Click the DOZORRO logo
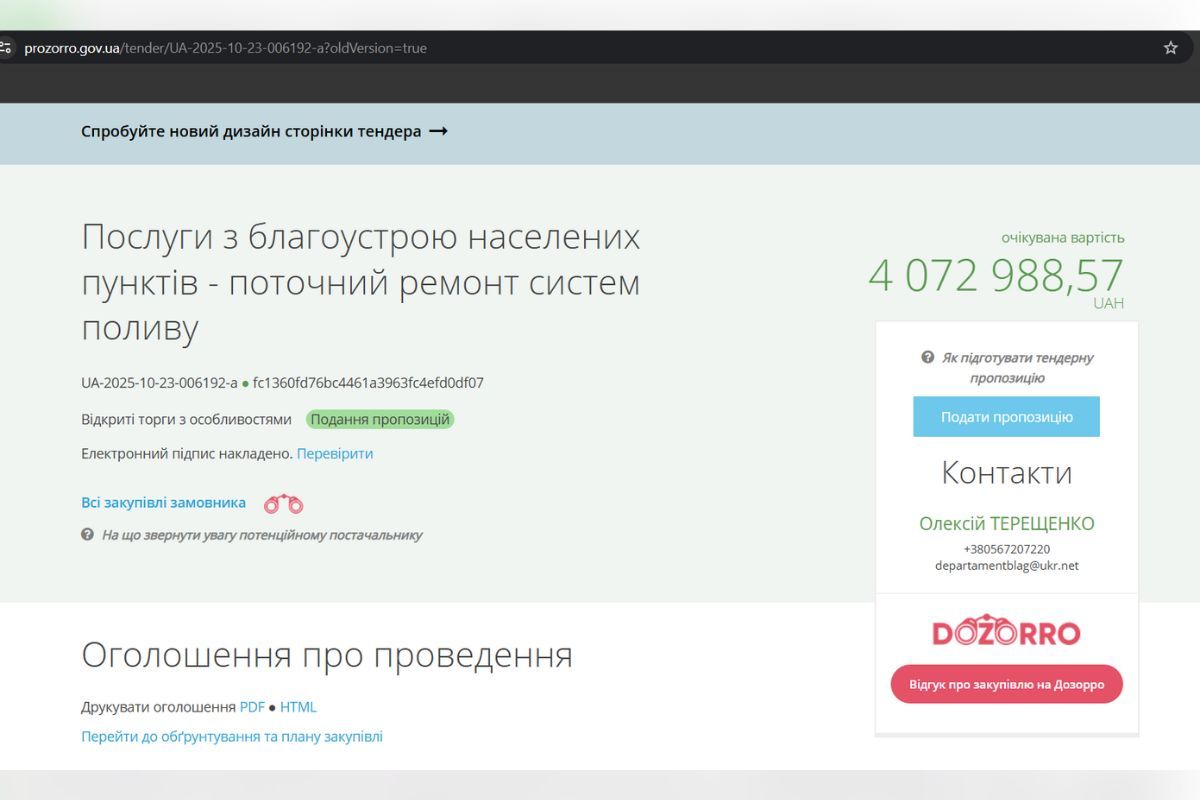 [1006, 632]
